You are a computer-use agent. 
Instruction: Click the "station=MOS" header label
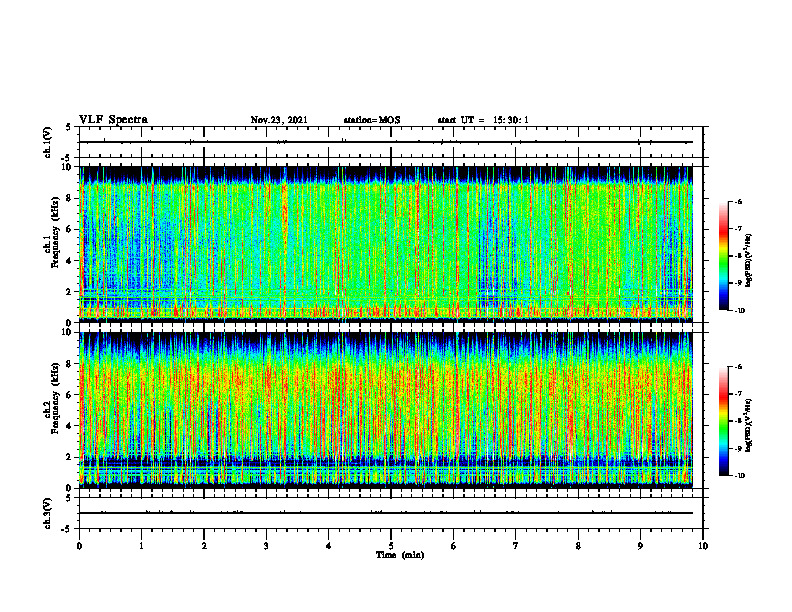372,120
